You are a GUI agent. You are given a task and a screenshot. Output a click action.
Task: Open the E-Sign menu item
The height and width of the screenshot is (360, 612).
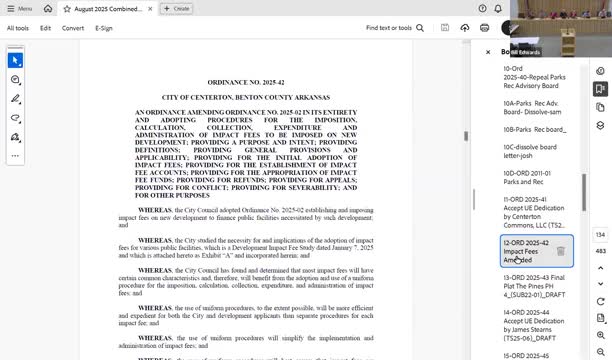click(x=104, y=28)
